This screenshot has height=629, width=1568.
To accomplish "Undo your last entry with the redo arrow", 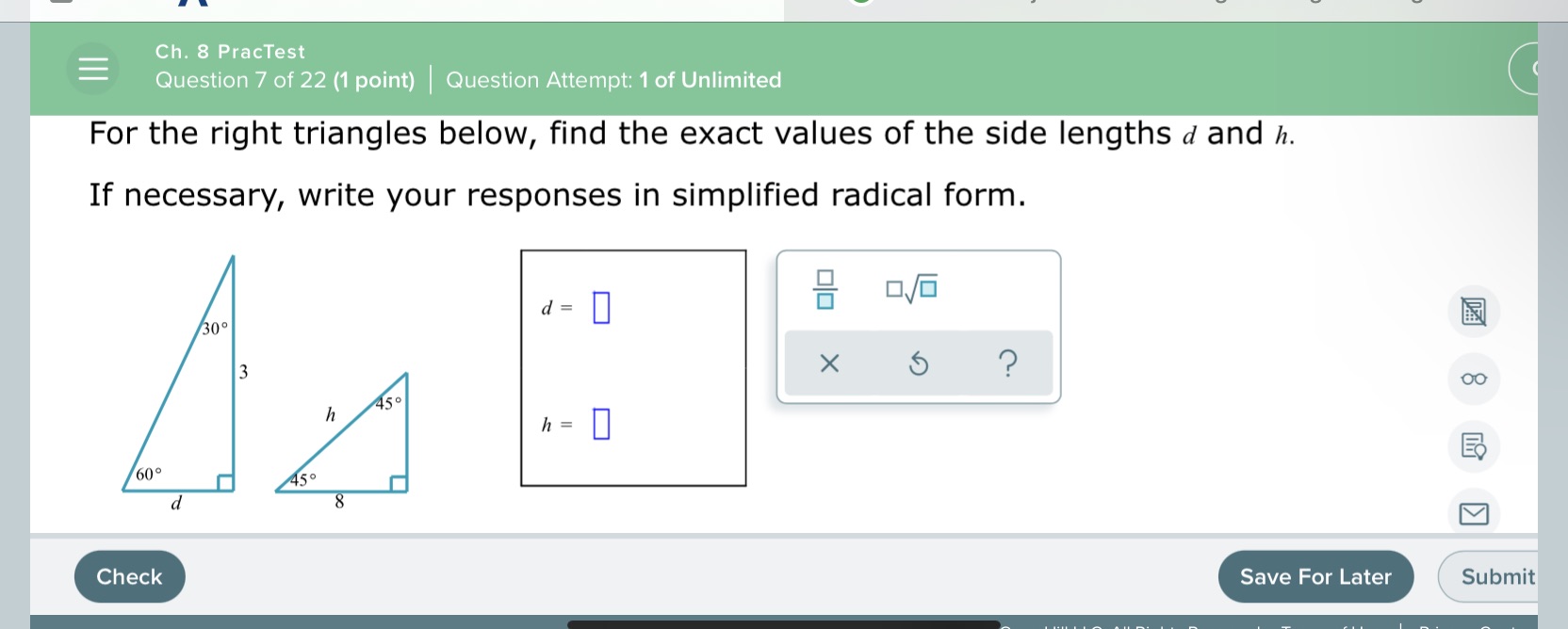I will point(919,363).
